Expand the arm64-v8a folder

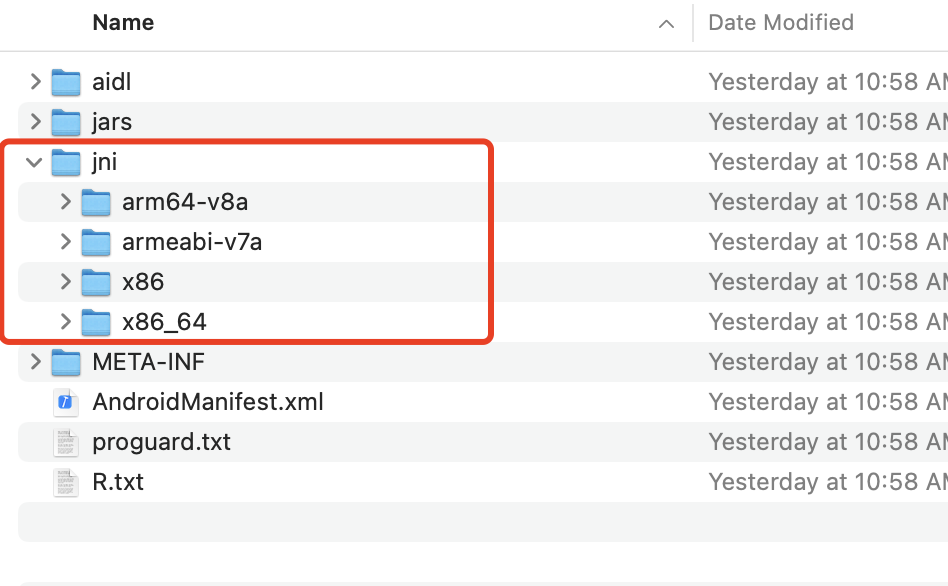tap(64, 201)
